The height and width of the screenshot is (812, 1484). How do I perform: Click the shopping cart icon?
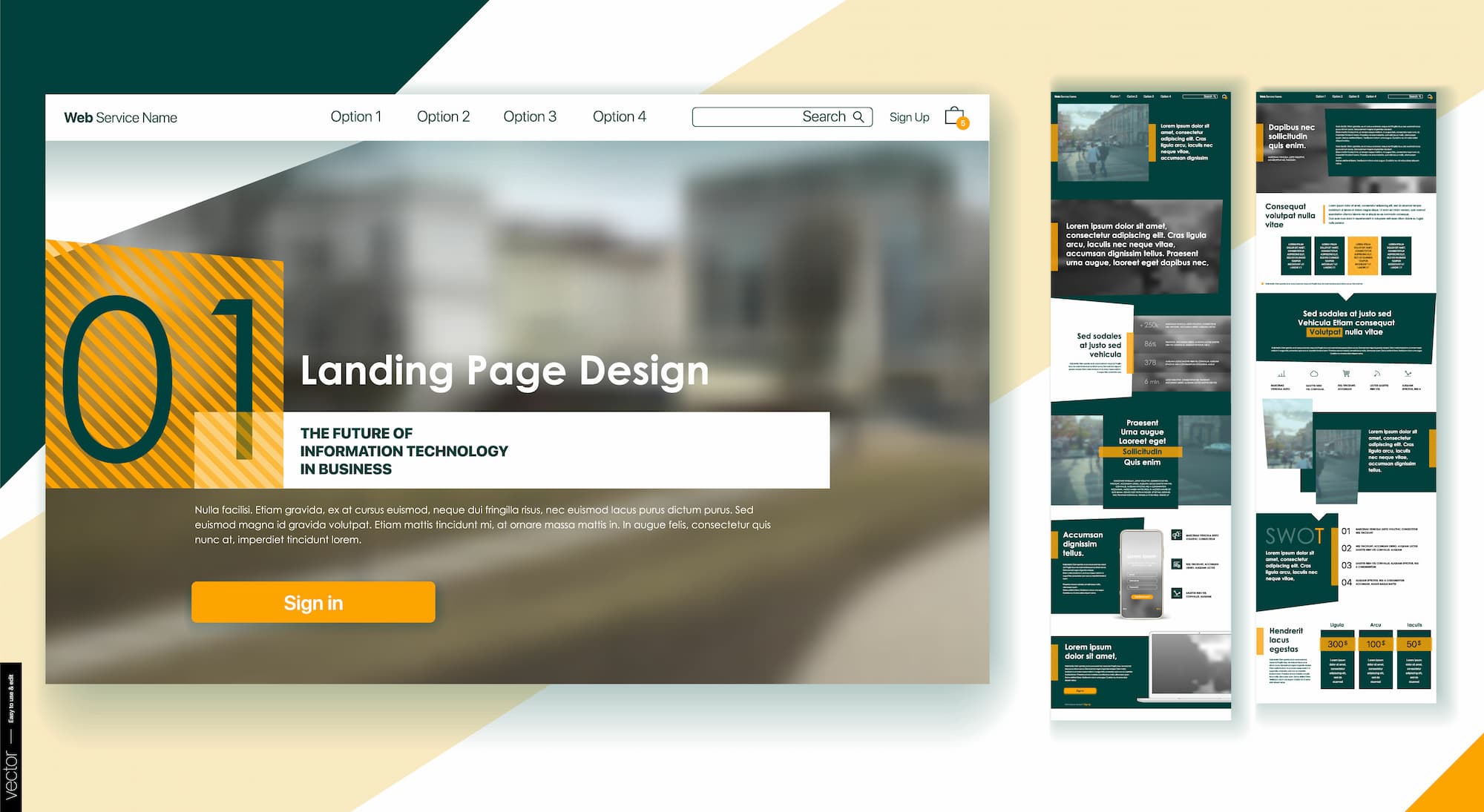[955, 117]
